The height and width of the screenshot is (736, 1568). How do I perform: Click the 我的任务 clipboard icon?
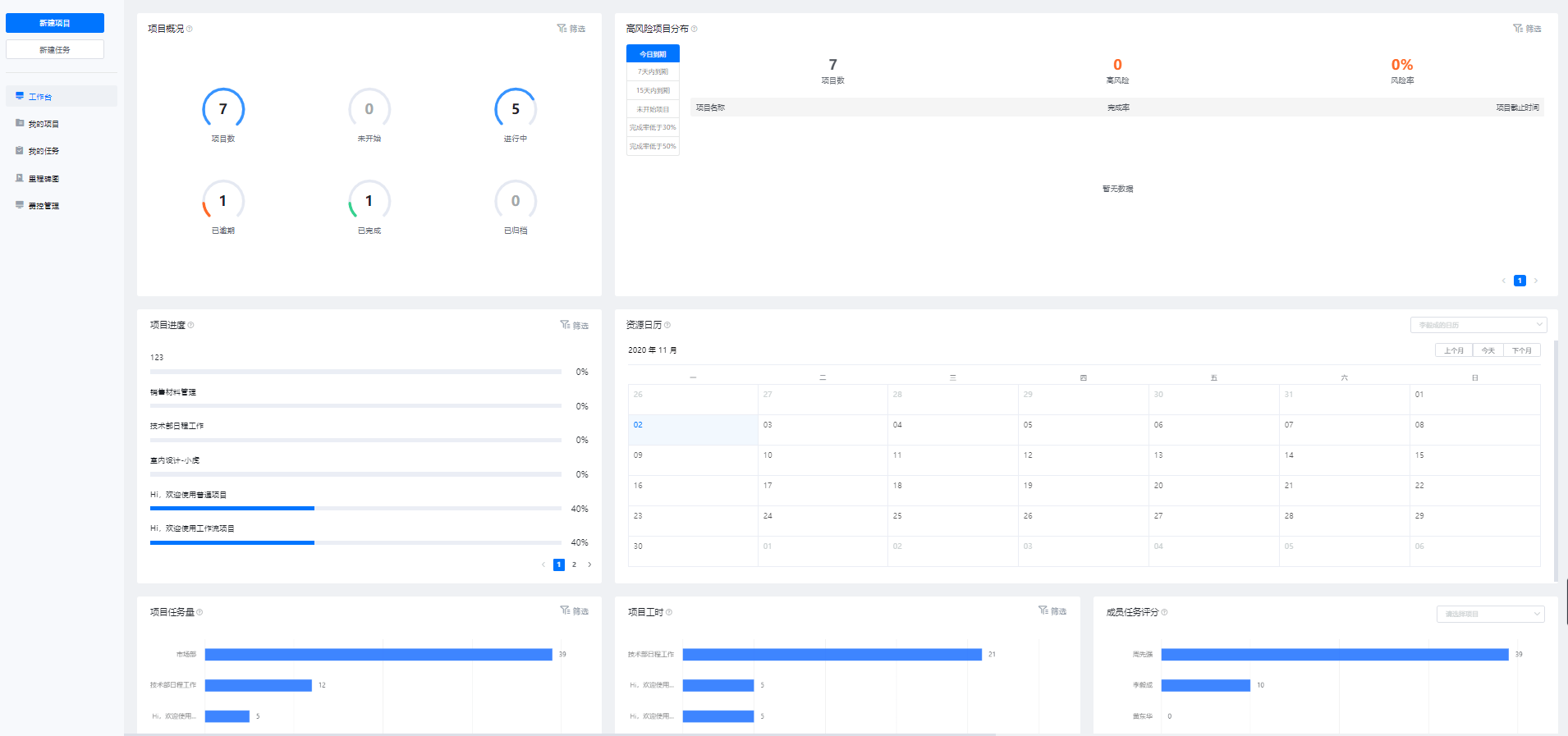point(20,150)
